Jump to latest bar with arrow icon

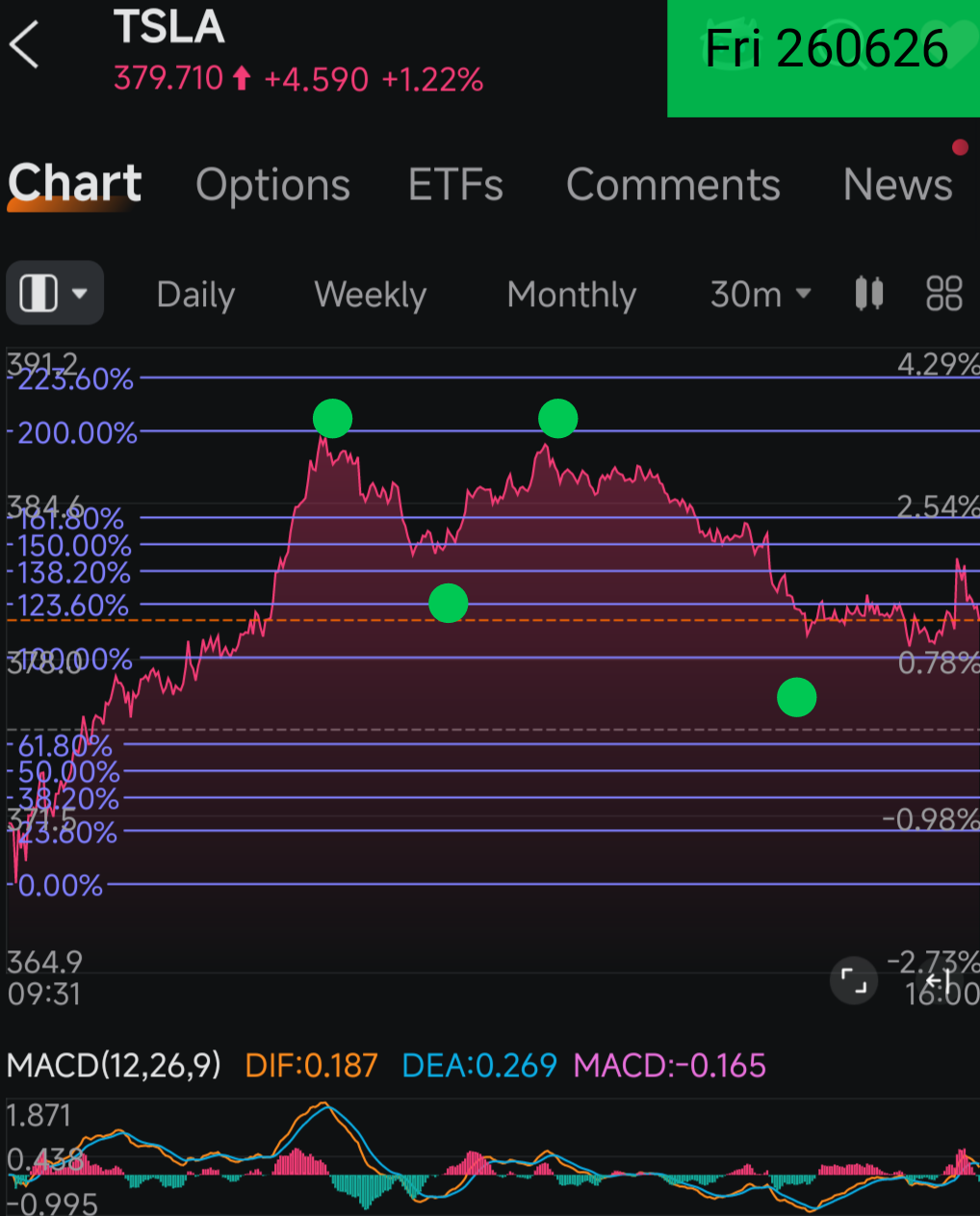coord(940,981)
